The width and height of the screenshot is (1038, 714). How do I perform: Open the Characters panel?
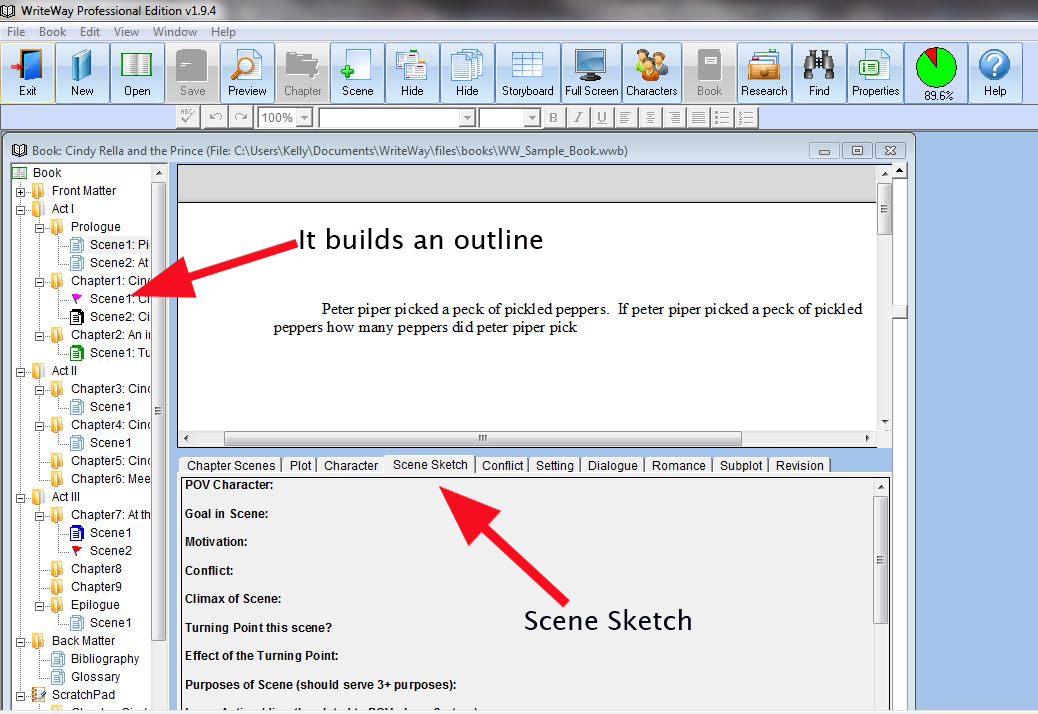click(x=651, y=73)
